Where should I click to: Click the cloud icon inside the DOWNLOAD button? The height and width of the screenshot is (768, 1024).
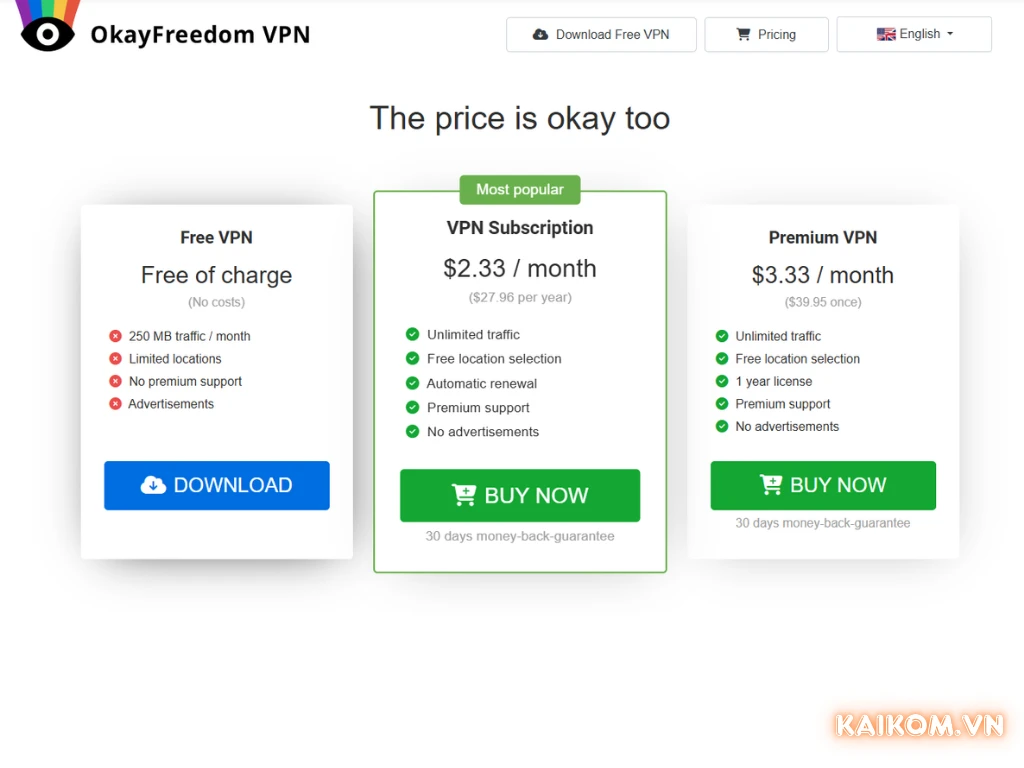[x=152, y=485]
